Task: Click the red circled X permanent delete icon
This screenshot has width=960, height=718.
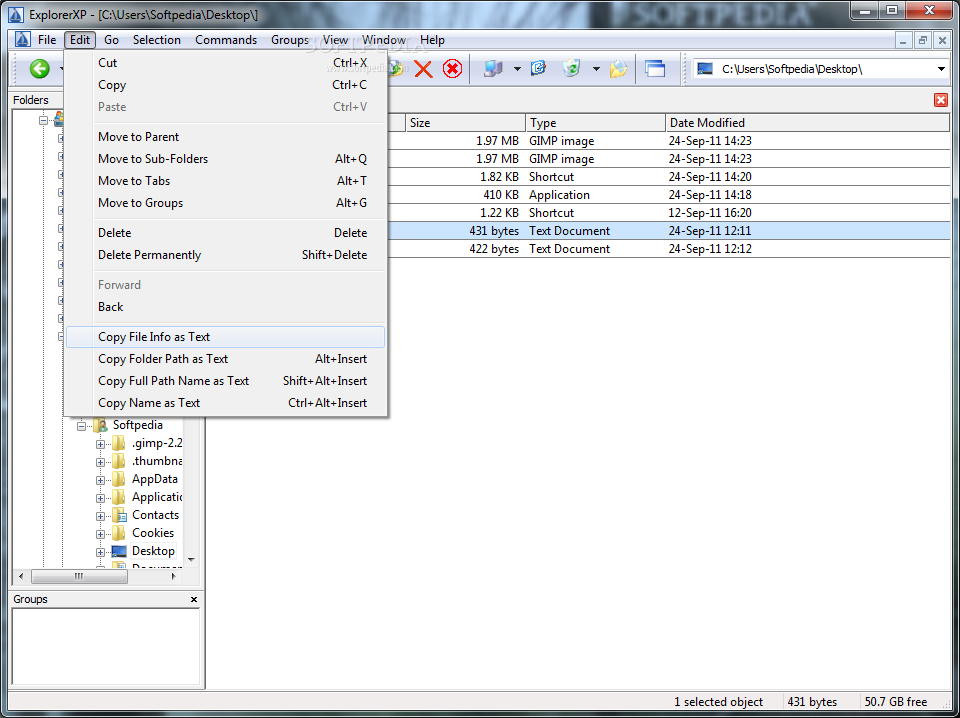Action: (x=452, y=69)
